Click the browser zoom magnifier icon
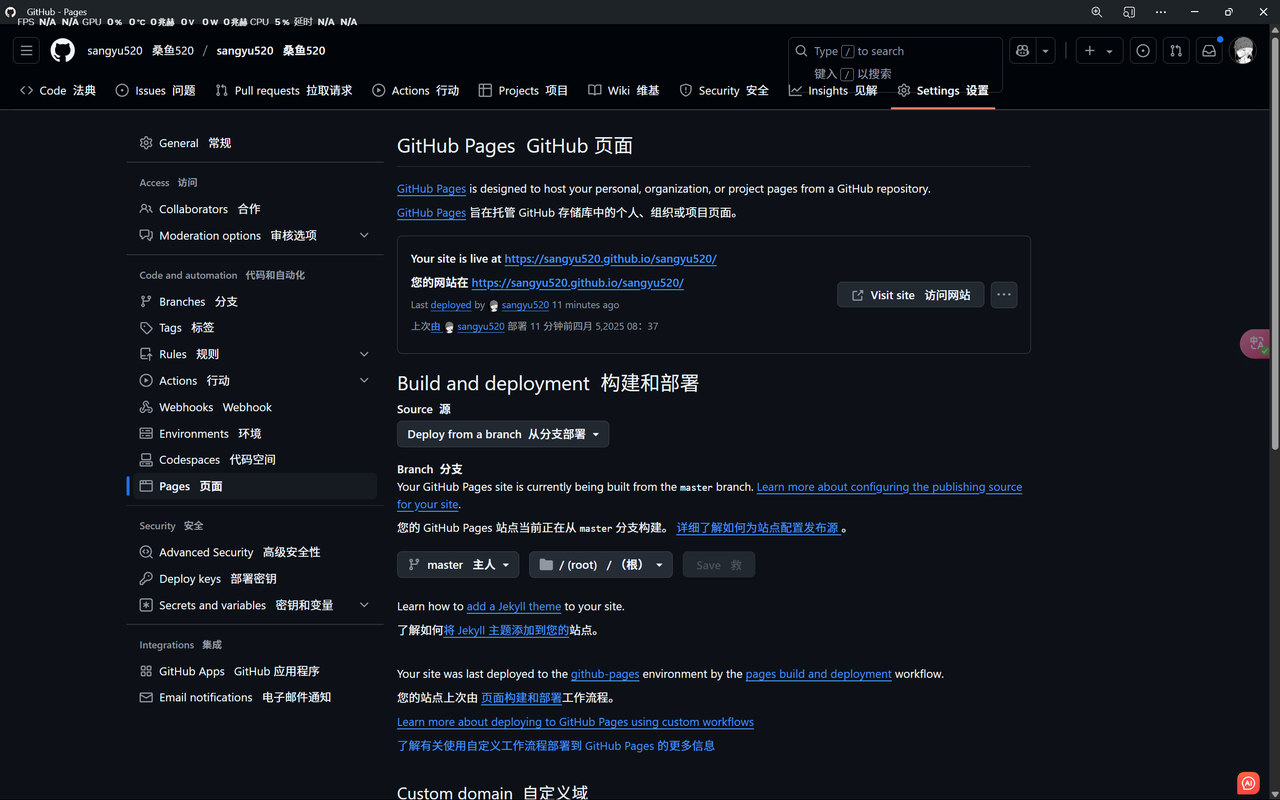The image size is (1280, 800). (1097, 12)
